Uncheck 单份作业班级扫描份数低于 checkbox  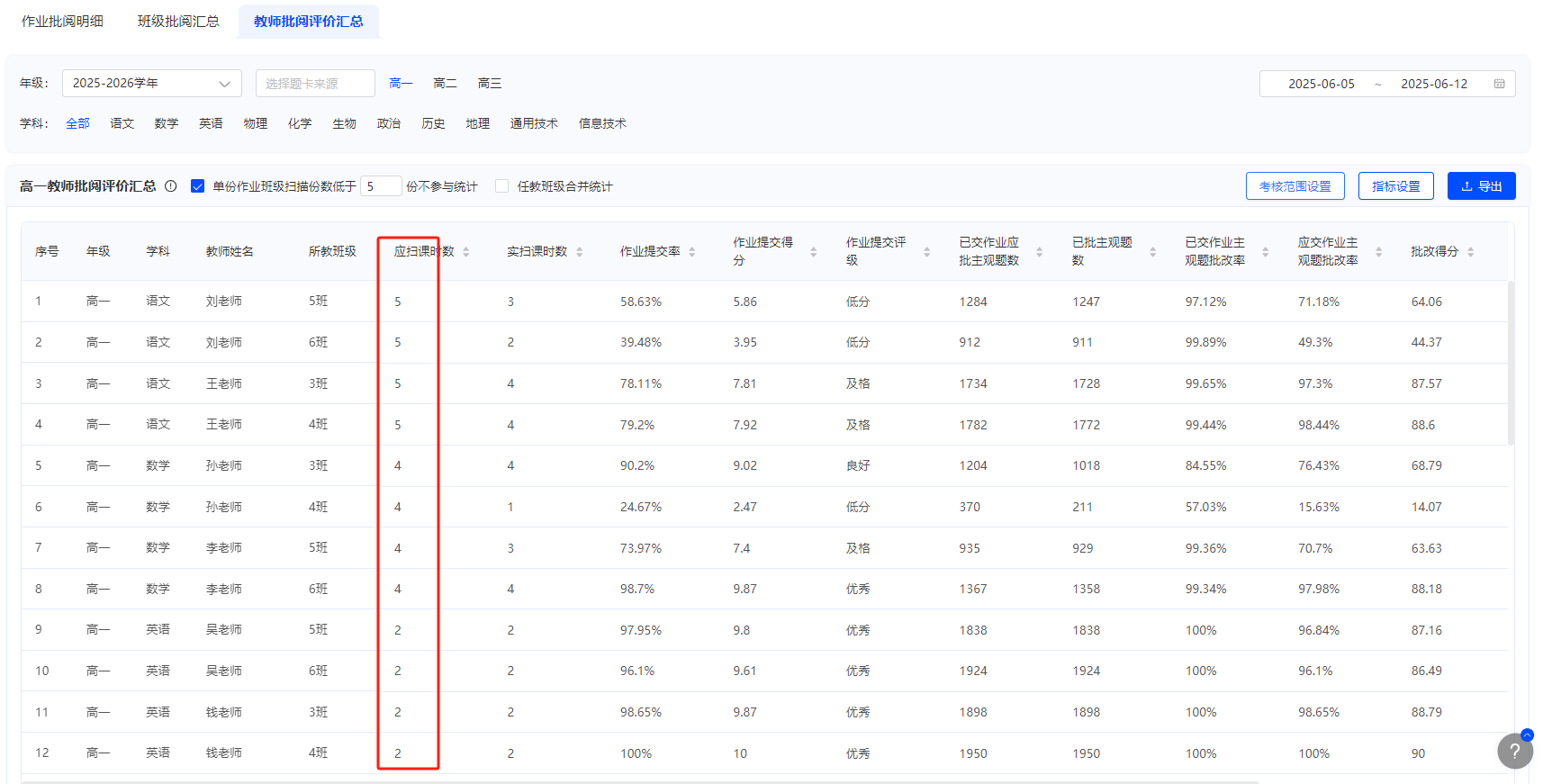click(x=198, y=186)
